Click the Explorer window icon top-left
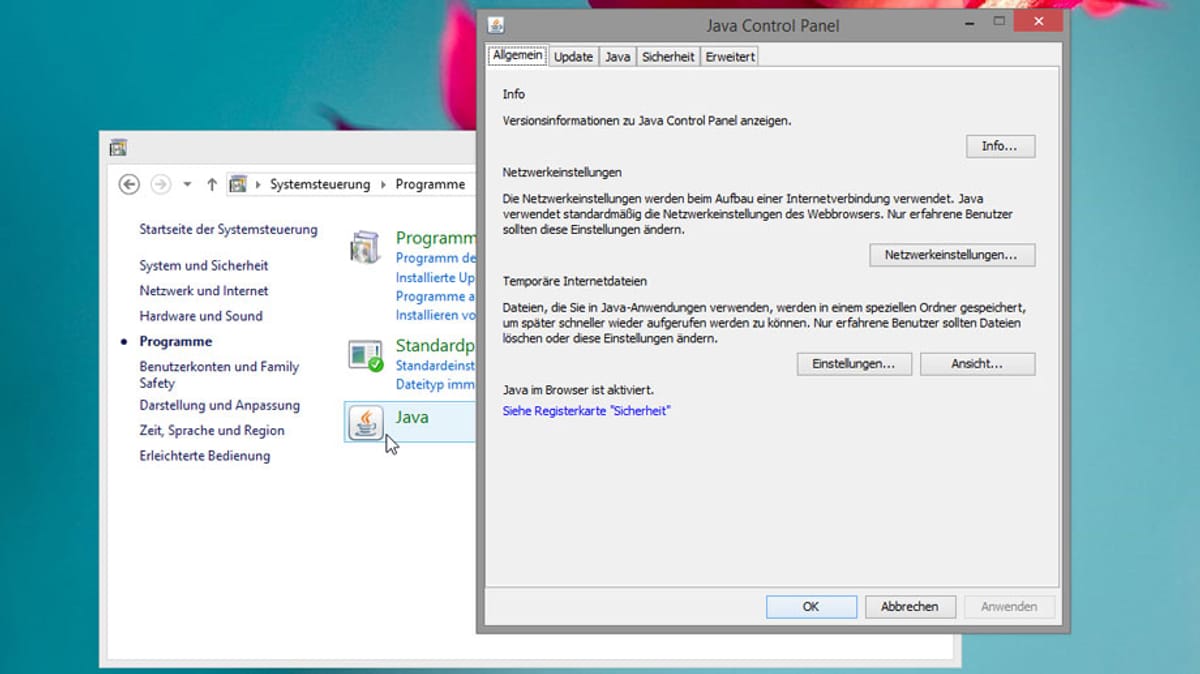1200x674 pixels. (118, 147)
